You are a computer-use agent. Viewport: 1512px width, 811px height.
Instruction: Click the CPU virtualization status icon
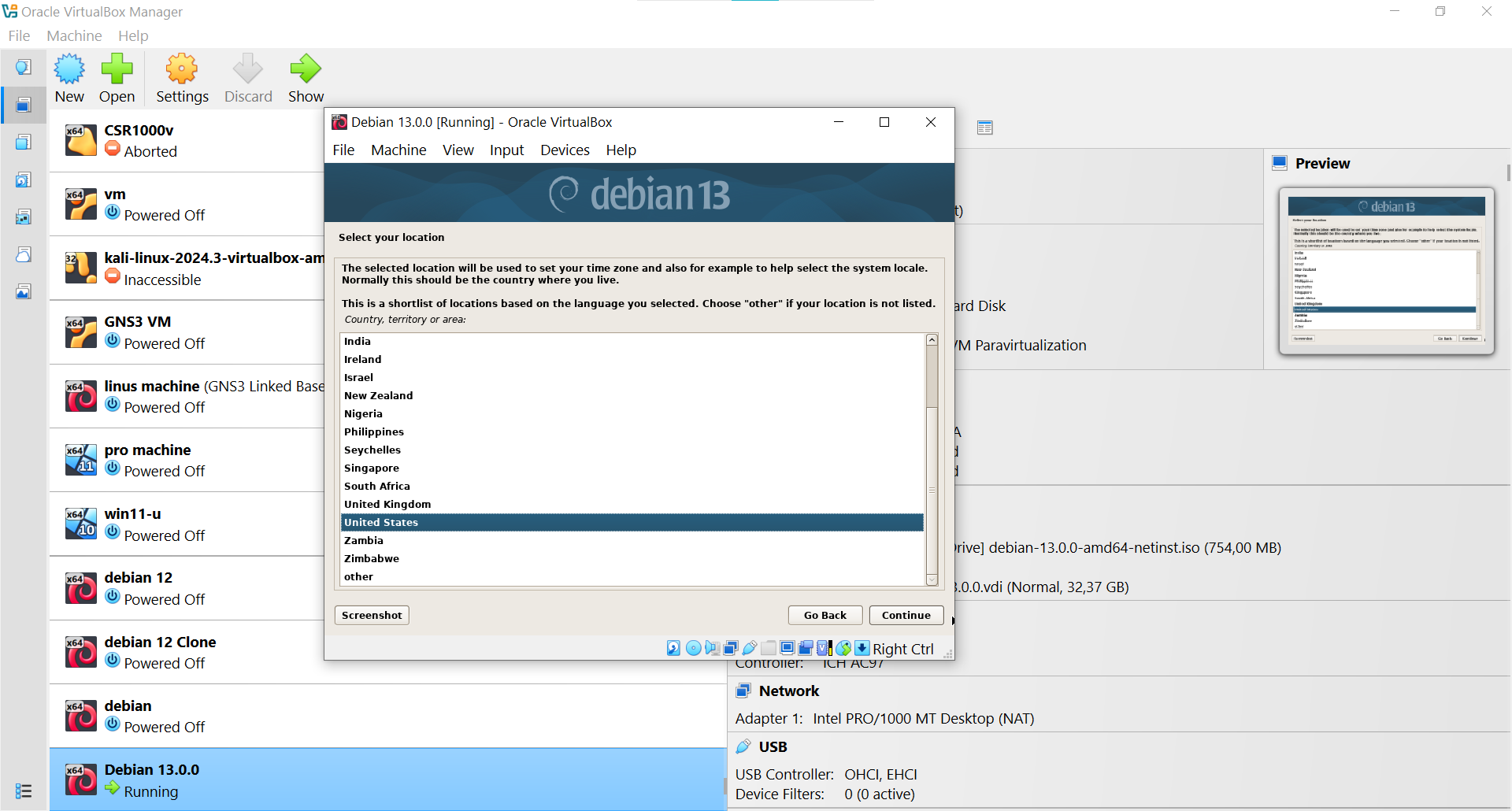point(825,648)
